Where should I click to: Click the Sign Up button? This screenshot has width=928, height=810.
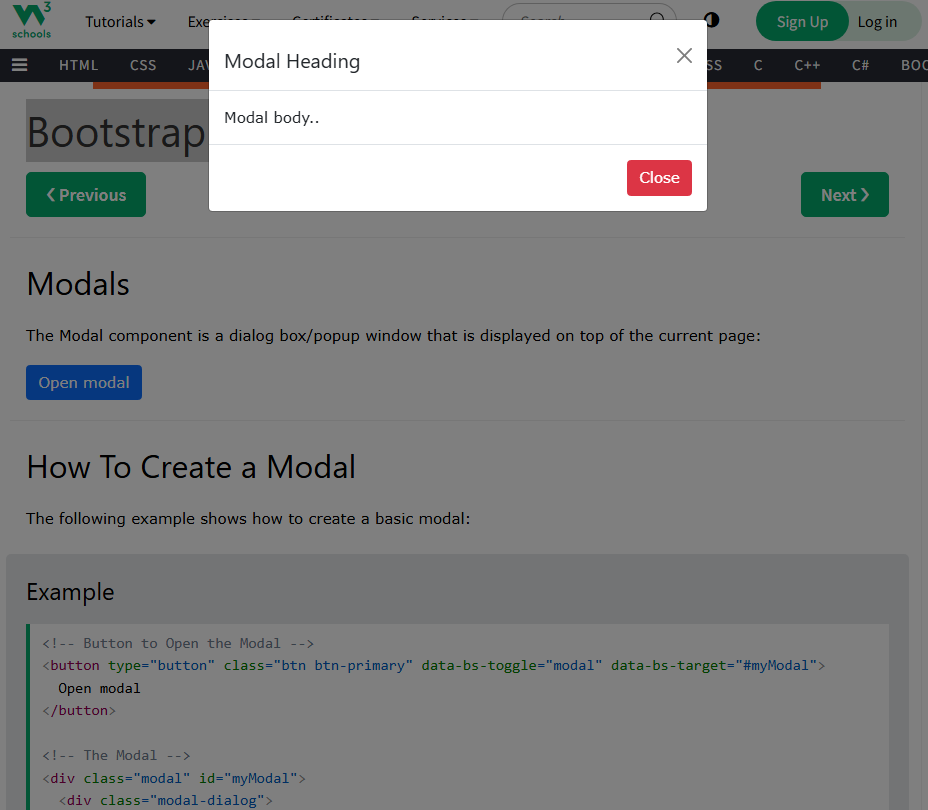click(x=802, y=22)
